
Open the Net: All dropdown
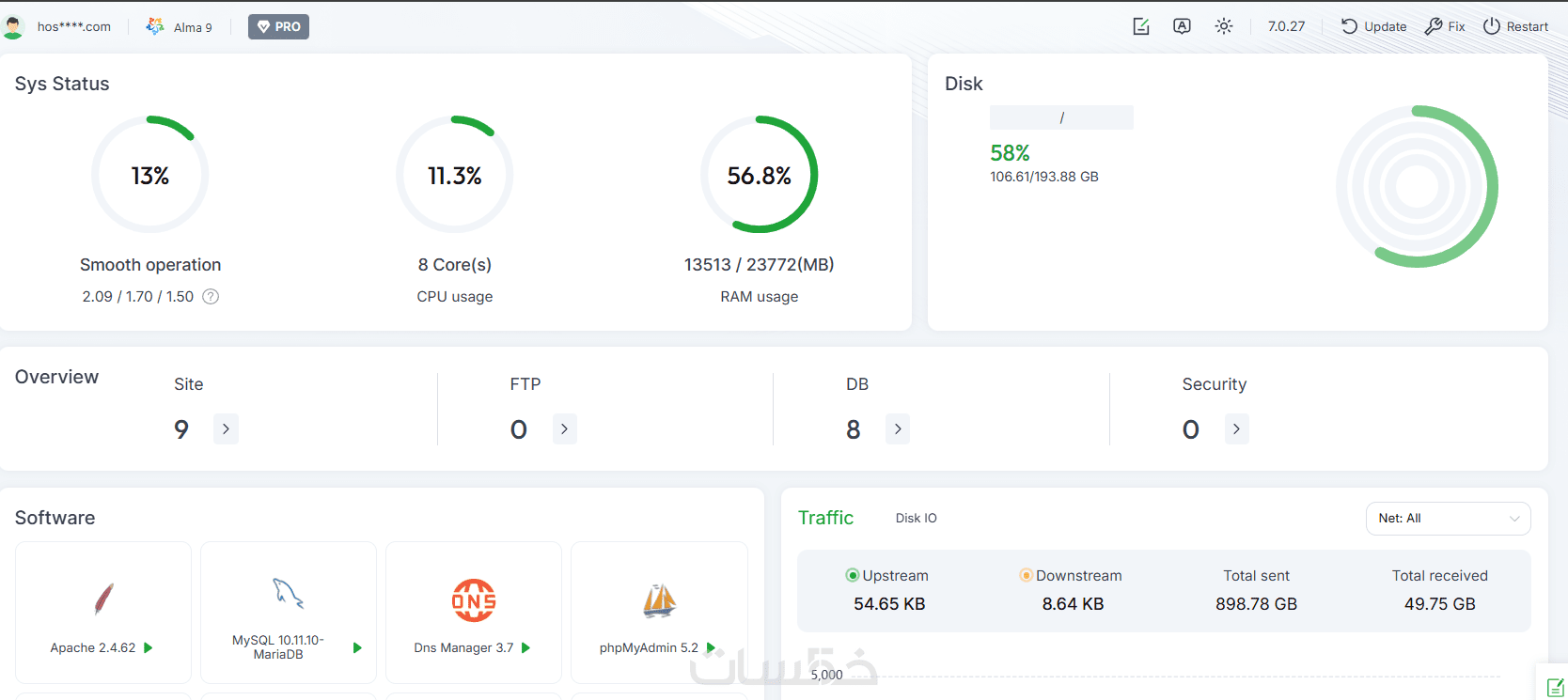click(1448, 519)
